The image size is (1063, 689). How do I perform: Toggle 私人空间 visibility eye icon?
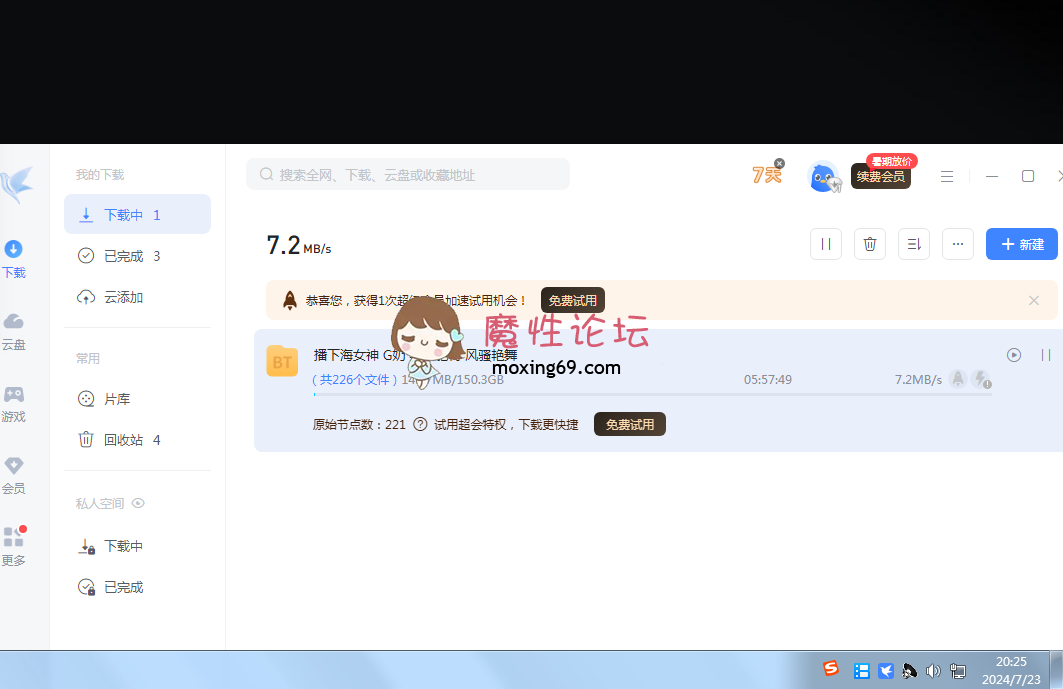pyautogui.click(x=139, y=504)
